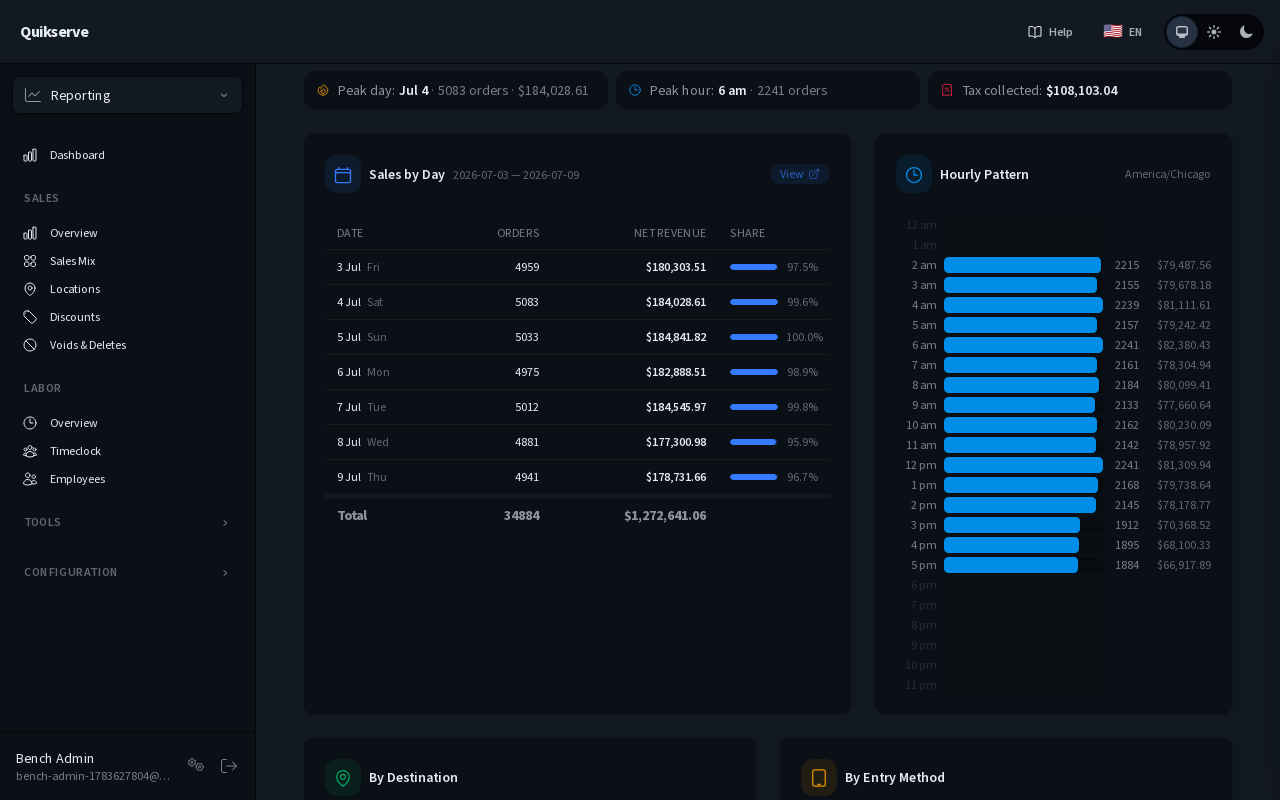The width and height of the screenshot is (1280, 800).
Task: Open the Discounts report
Action: tap(127, 317)
